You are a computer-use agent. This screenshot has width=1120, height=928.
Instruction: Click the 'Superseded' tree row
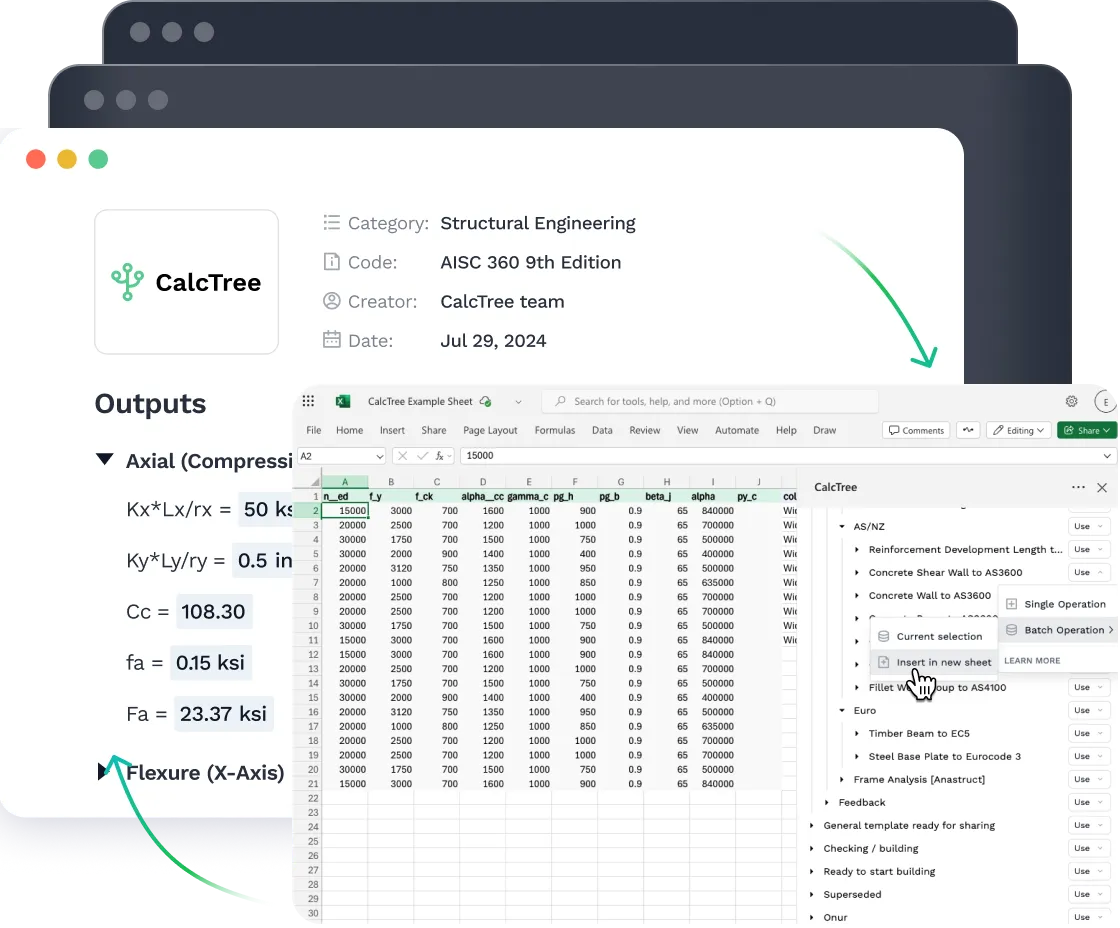[x=852, y=894]
